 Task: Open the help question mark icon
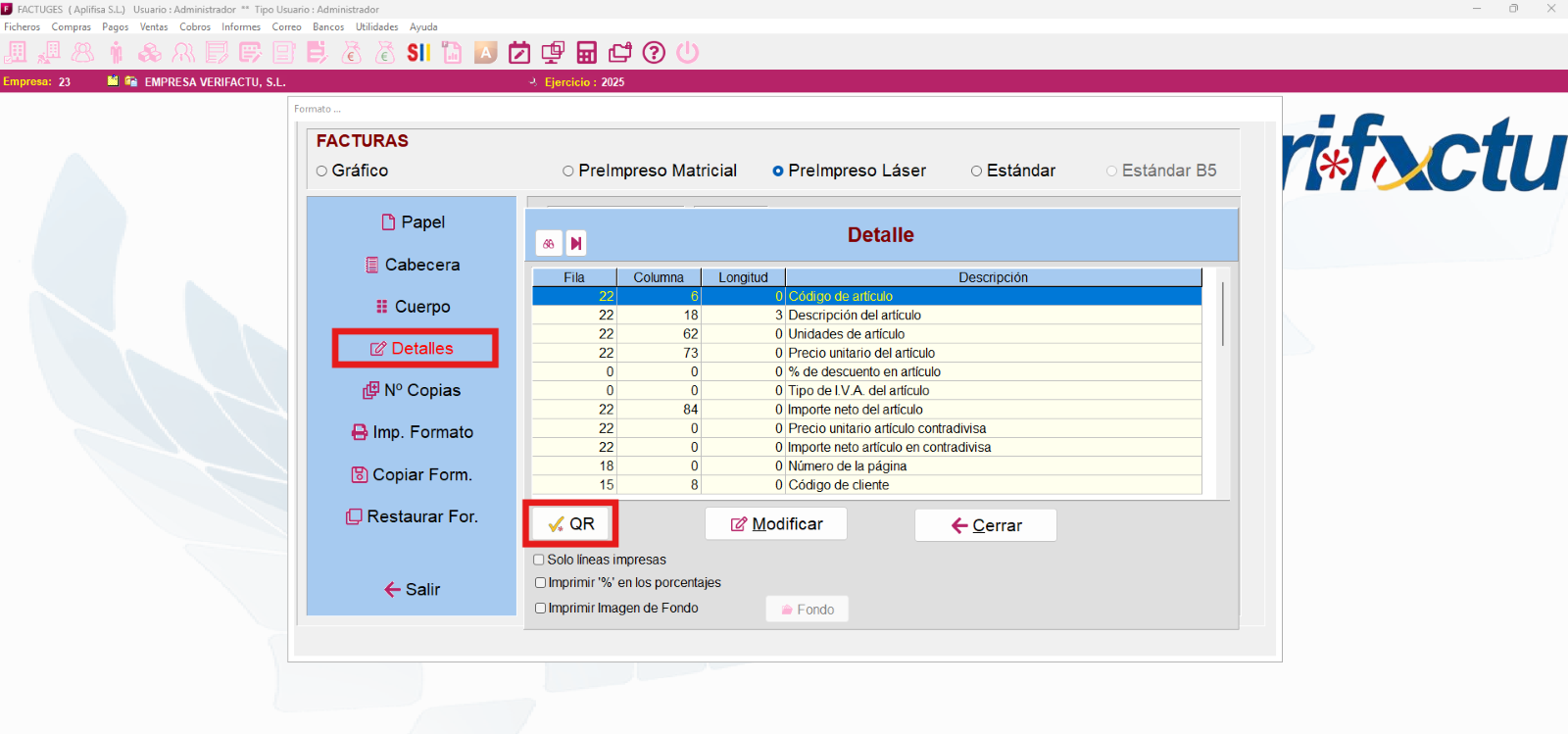point(654,52)
